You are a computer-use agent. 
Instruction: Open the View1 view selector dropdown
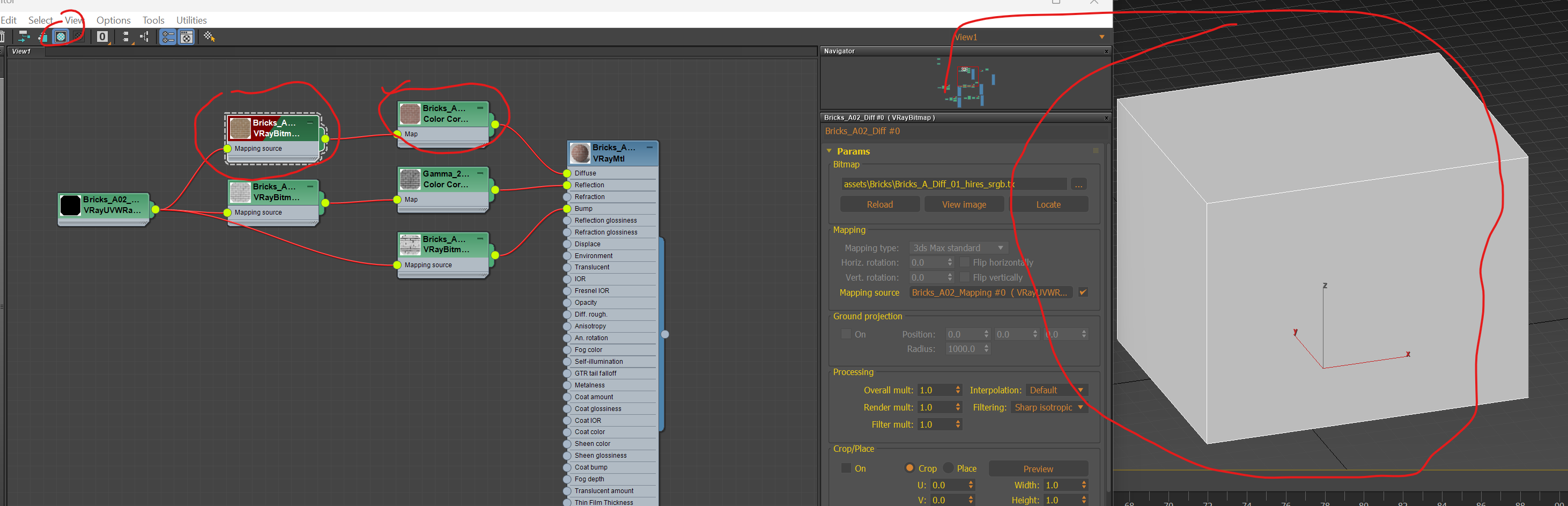click(1101, 37)
